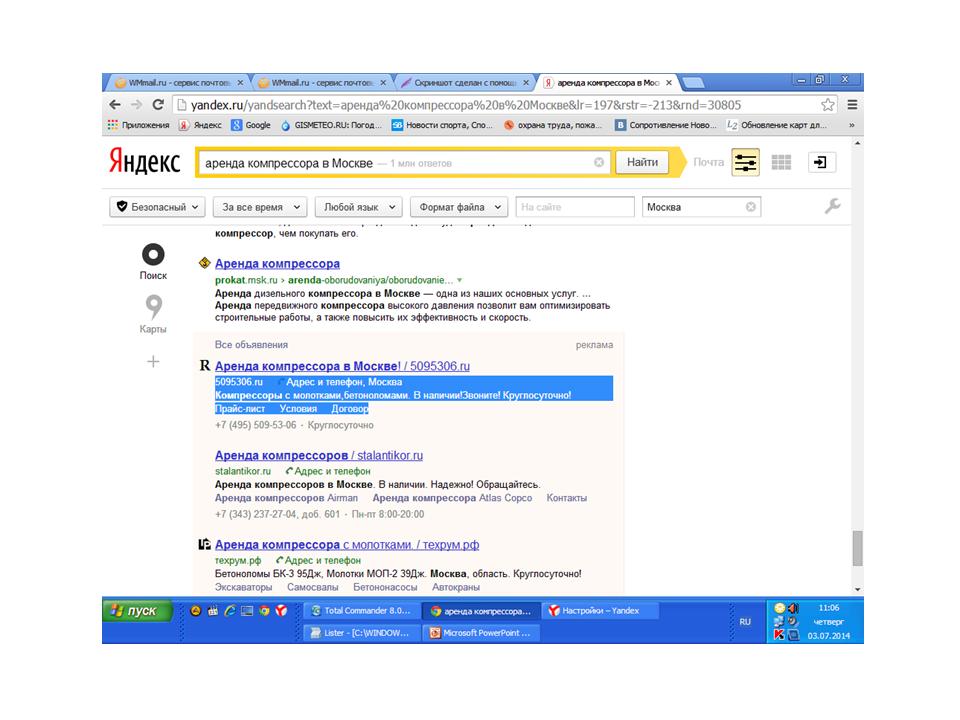
Task: Select the Поиск sidebar icon
Action: pos(153,261)
